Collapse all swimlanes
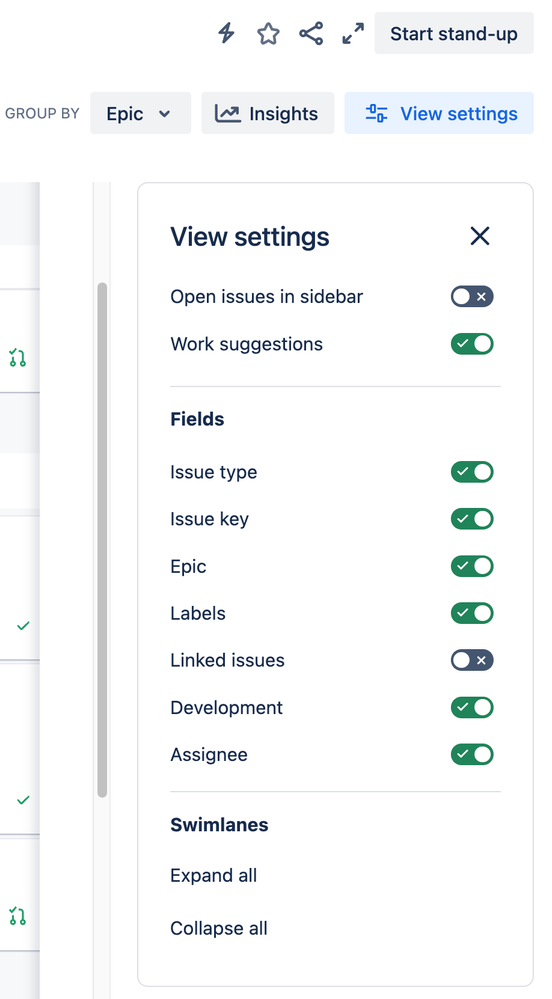The image size is (552, 999). (219, 928)
